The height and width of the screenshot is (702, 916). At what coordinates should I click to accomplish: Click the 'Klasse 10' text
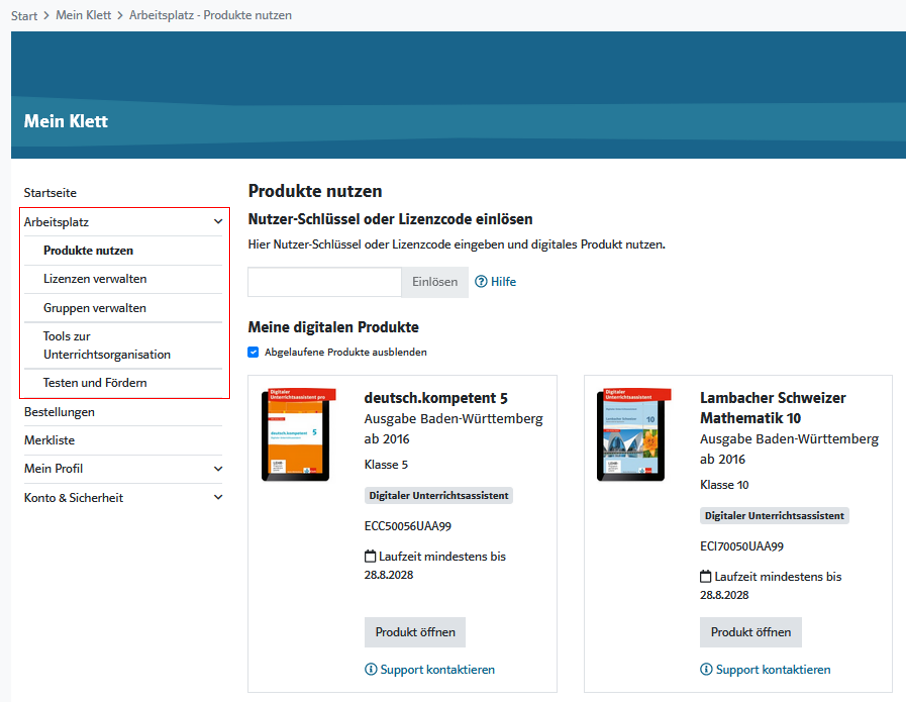point(724,485)
